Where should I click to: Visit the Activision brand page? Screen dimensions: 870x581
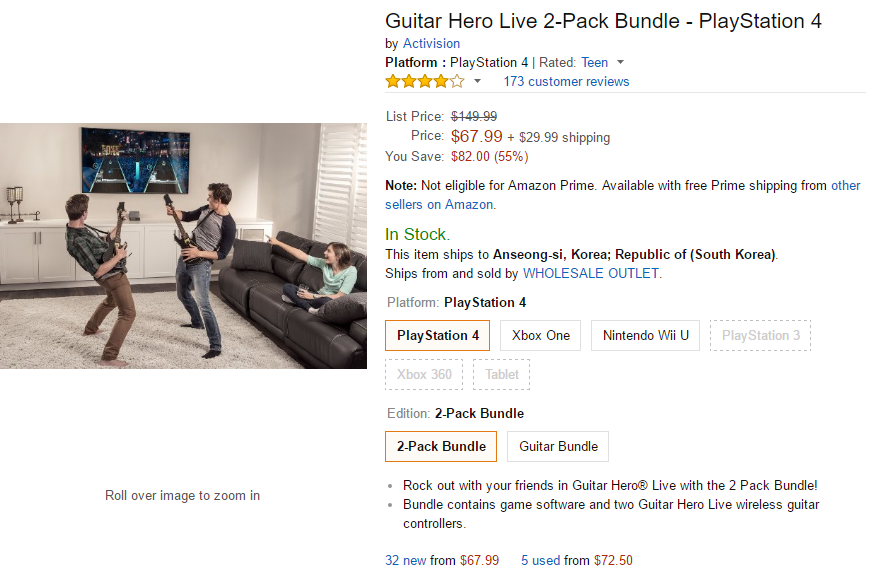coord(431,43)
